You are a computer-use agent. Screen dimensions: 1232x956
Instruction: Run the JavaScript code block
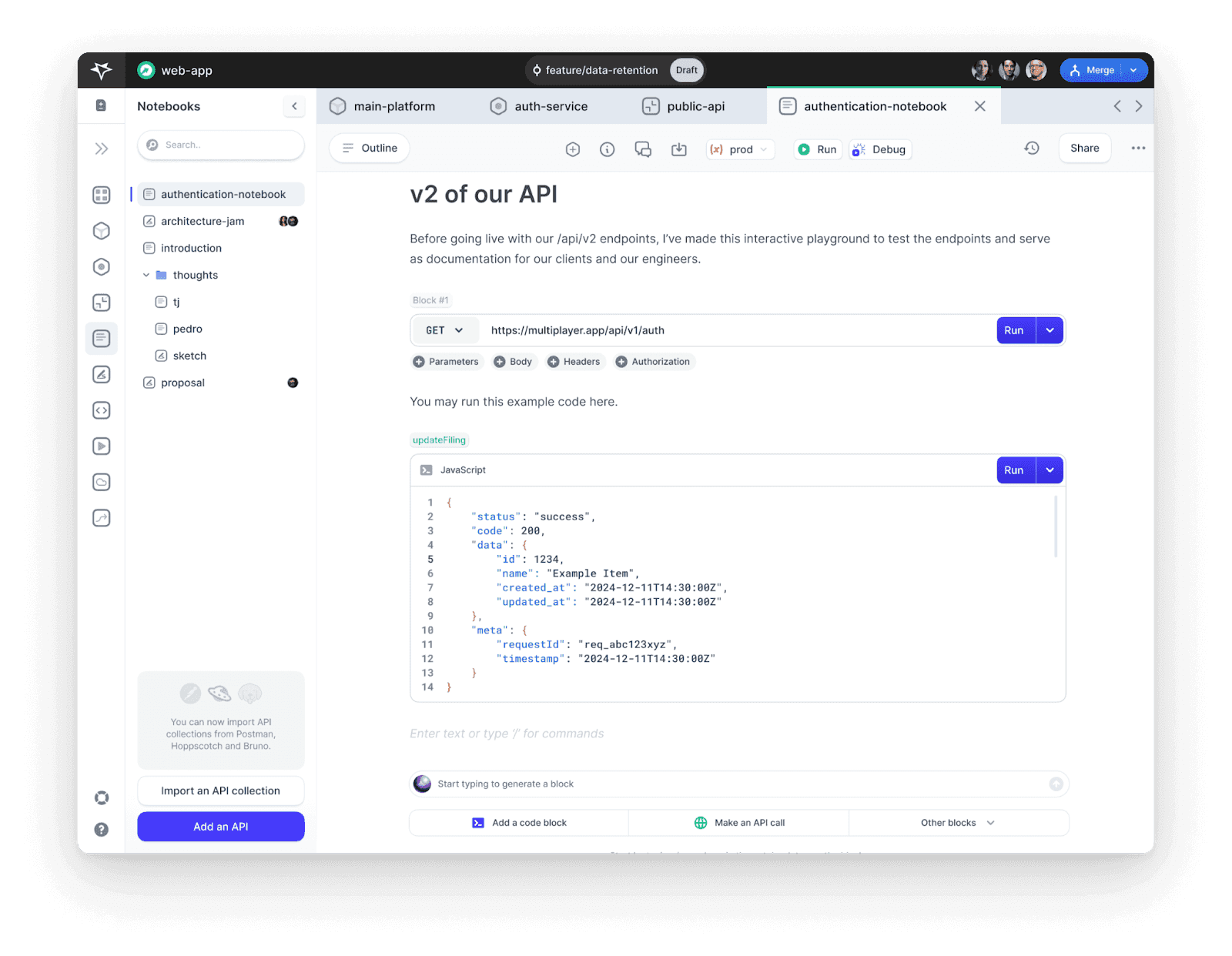click(x=1016, y=470)
